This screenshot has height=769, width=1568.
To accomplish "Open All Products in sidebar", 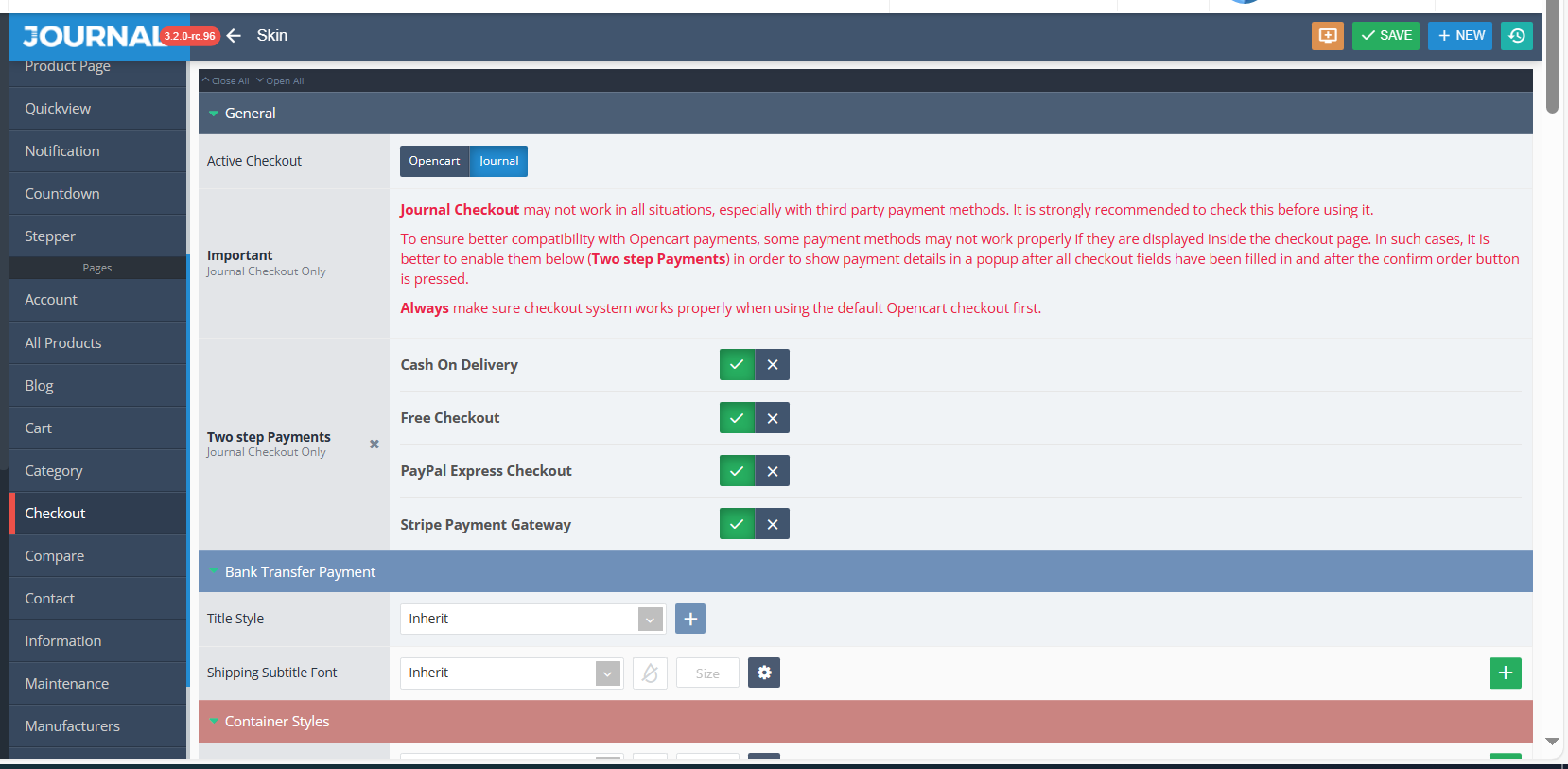I will pos(97,343).
